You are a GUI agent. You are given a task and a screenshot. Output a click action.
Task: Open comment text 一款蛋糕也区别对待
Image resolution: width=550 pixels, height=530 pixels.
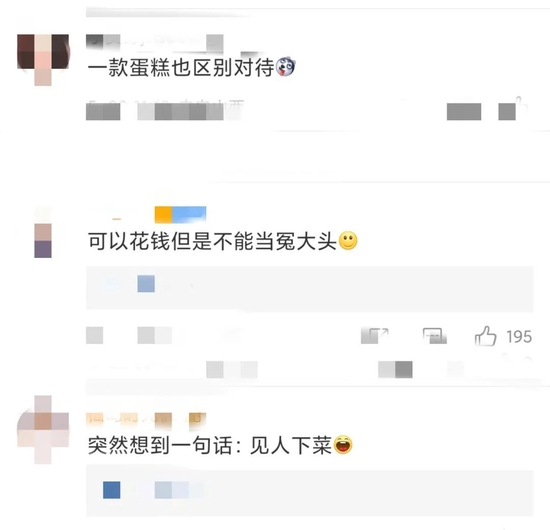coord(181,67)
